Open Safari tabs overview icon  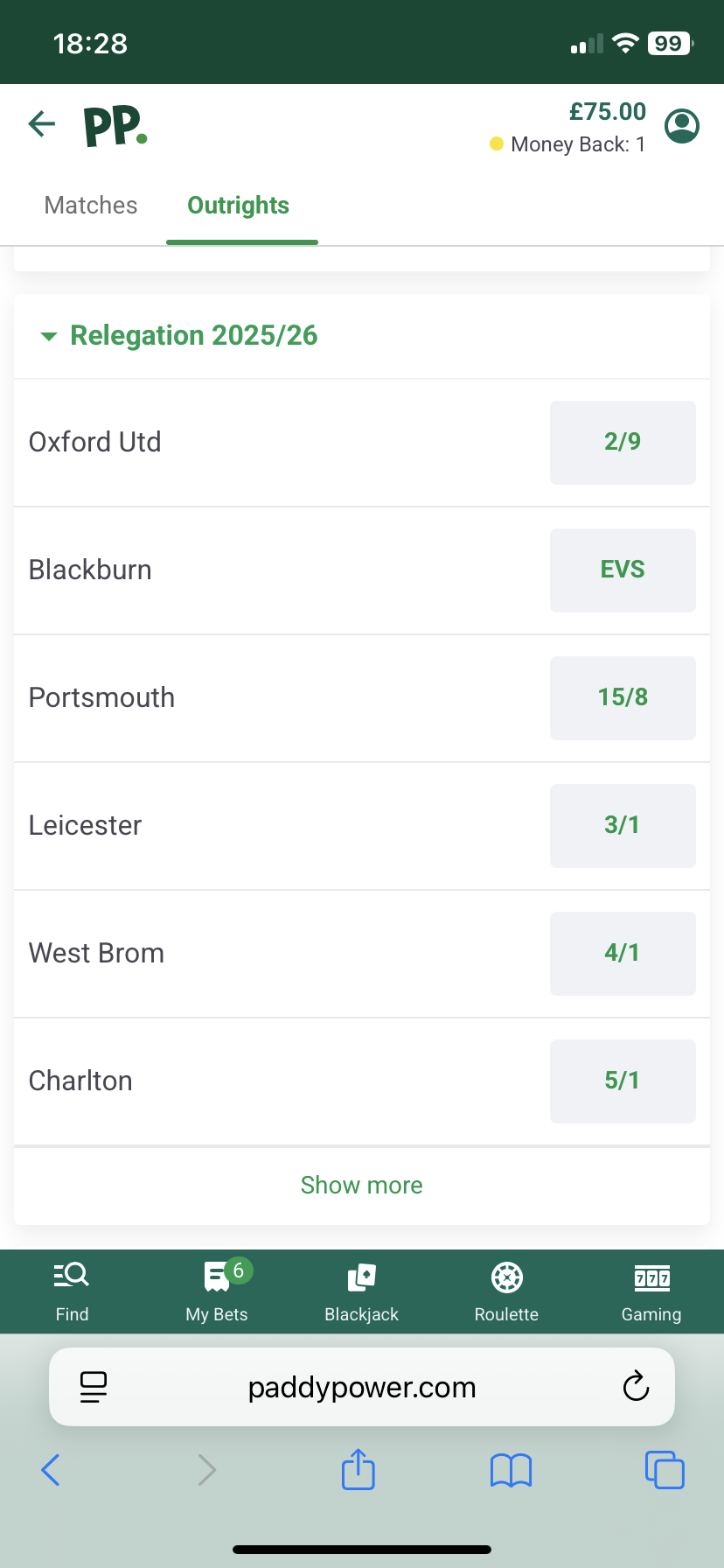click(x=665, y=1469)
